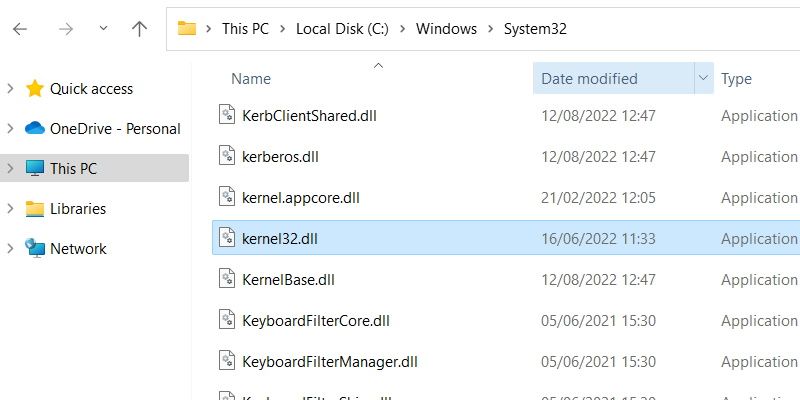Expand the This PC tree node
The image size is (800, 400).
[10, 168]
